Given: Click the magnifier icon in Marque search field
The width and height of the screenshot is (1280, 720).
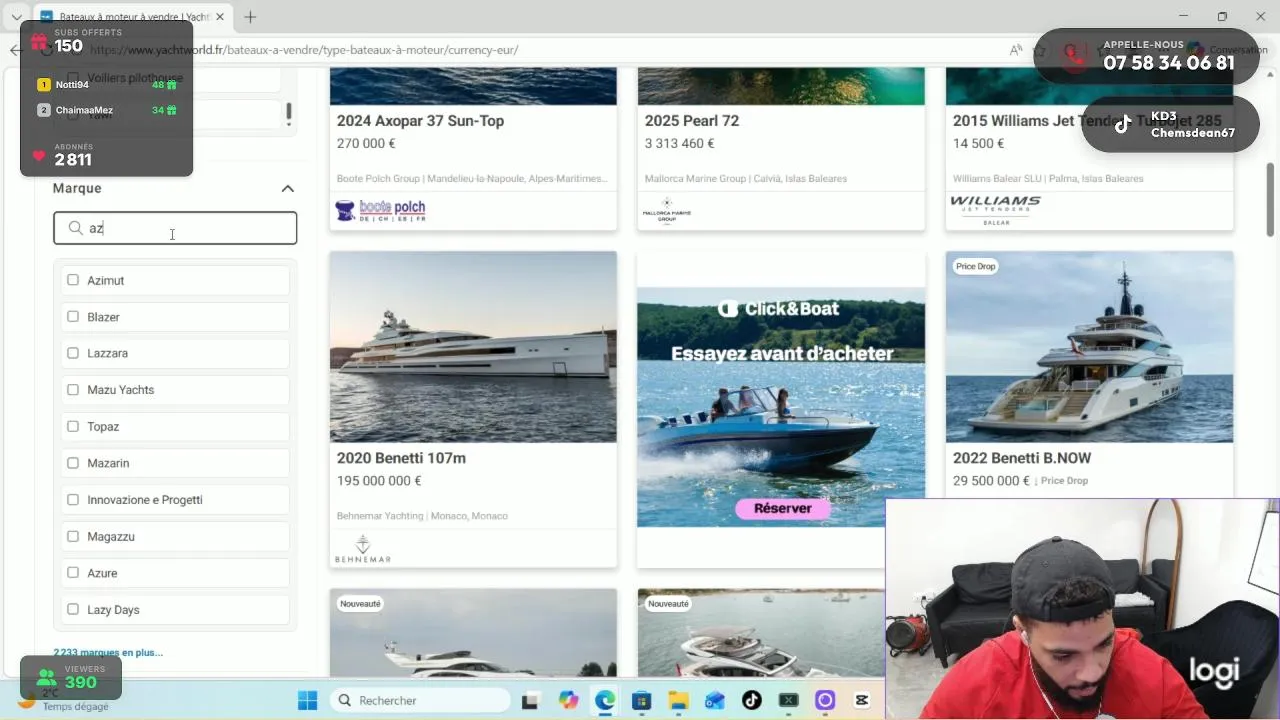Looking at the screenshot, I should [75, 228].
